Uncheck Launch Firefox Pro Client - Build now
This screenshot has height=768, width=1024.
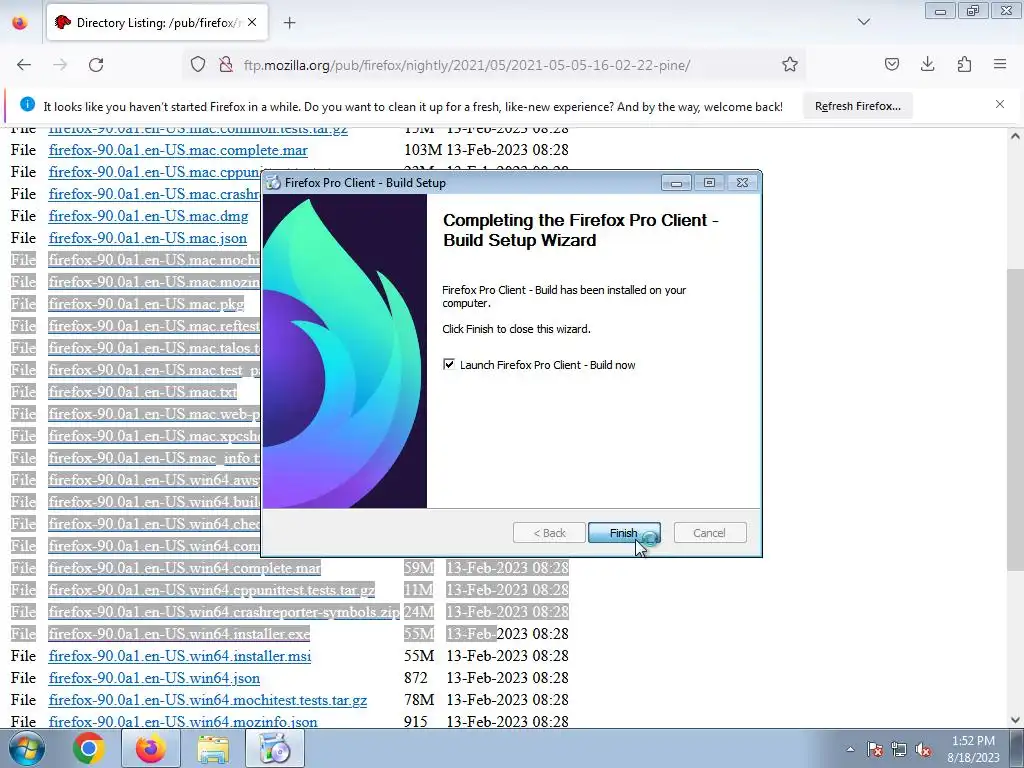pyautogui.click(x=449, y=364)
